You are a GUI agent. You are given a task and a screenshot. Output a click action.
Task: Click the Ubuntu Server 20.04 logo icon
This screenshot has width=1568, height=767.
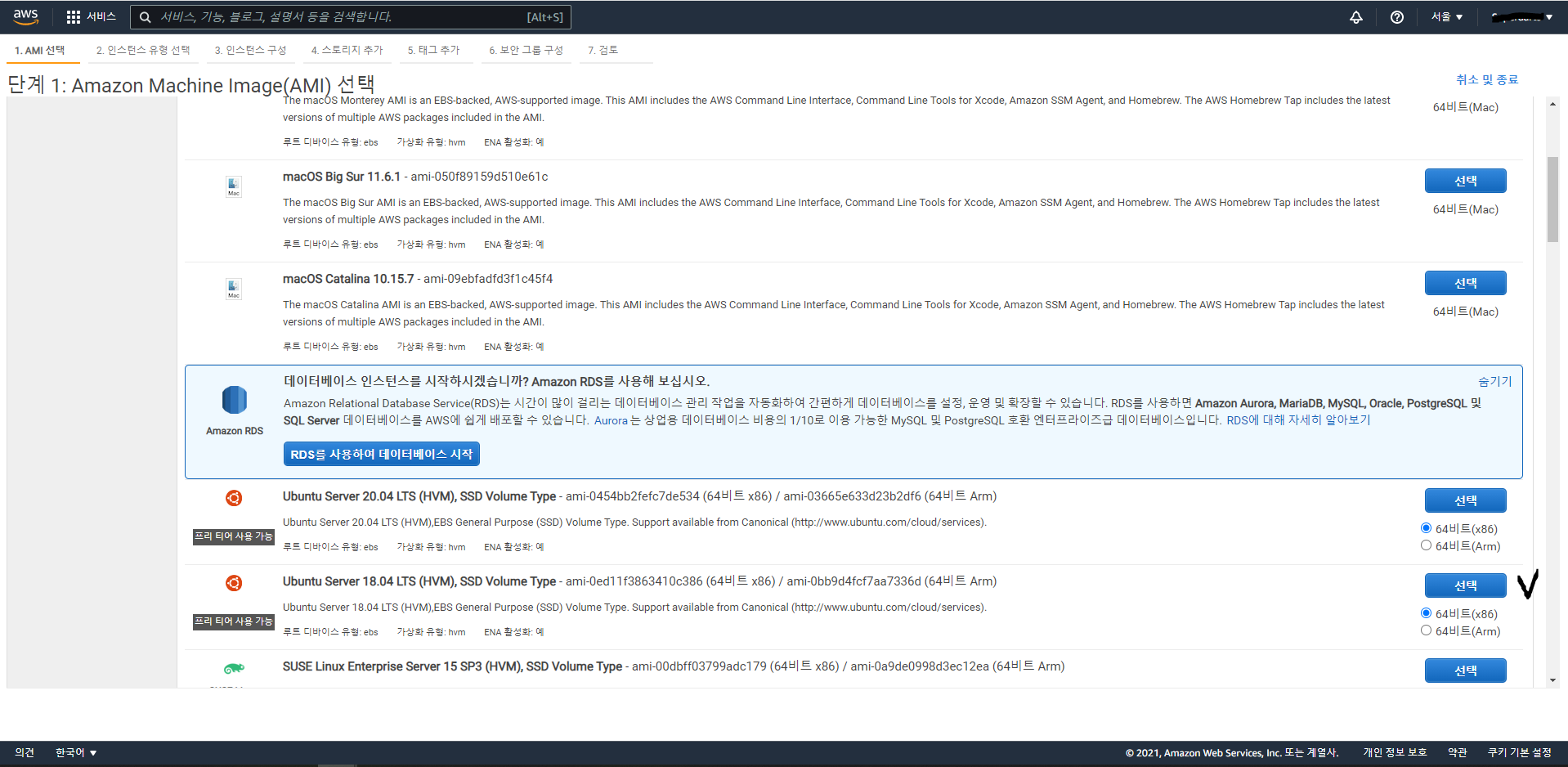pyautogui.click(x=234, y=498)
